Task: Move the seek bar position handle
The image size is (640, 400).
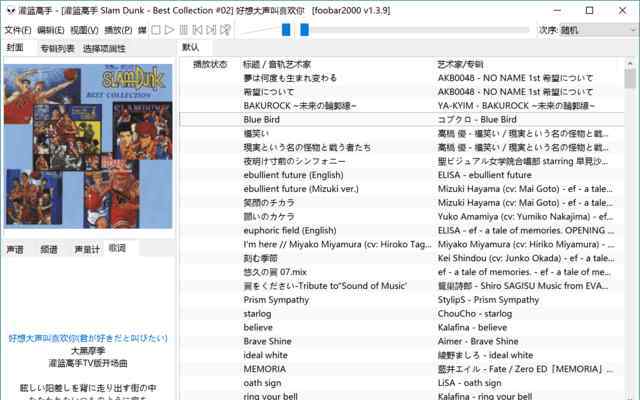Action: [x=304, y=29]
